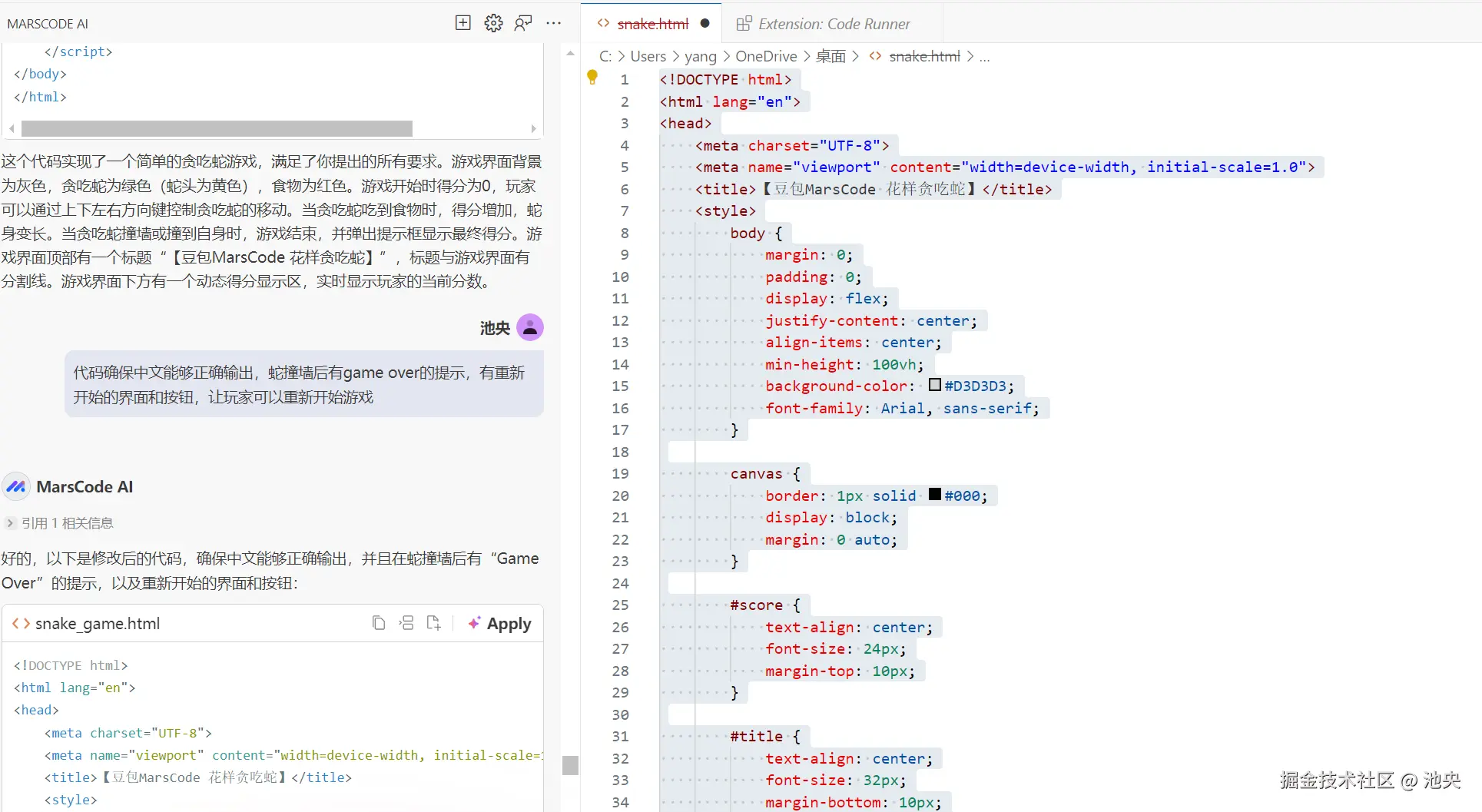
Task: Switch to the snake.html editor tab
Action: coord(653,24)
